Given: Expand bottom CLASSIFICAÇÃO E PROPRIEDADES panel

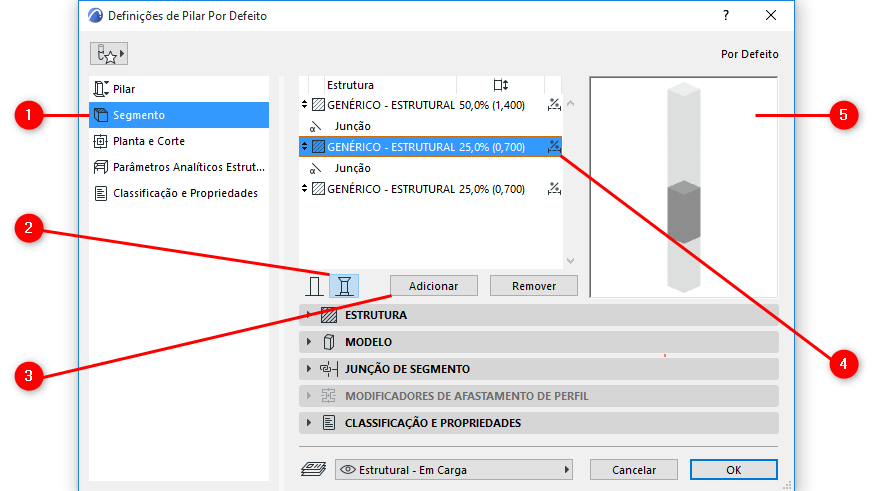Looking at the screenshot, I should click(x=538, y=423).
